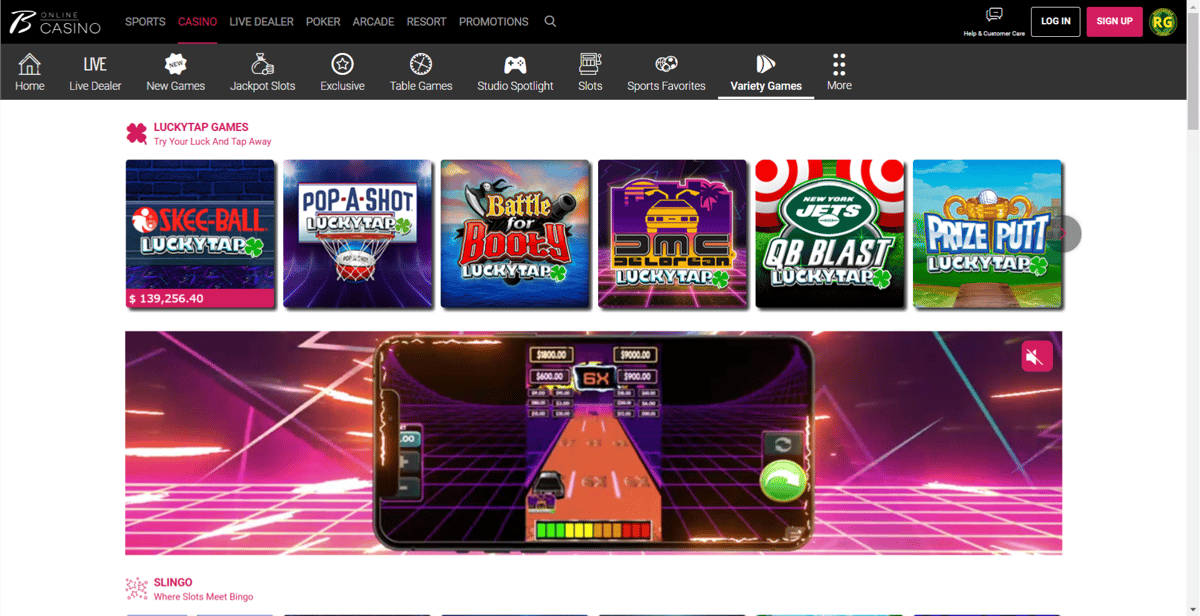
Task: Launch the Prize Putt LuckyTap game
Action: tap(987, 234)
